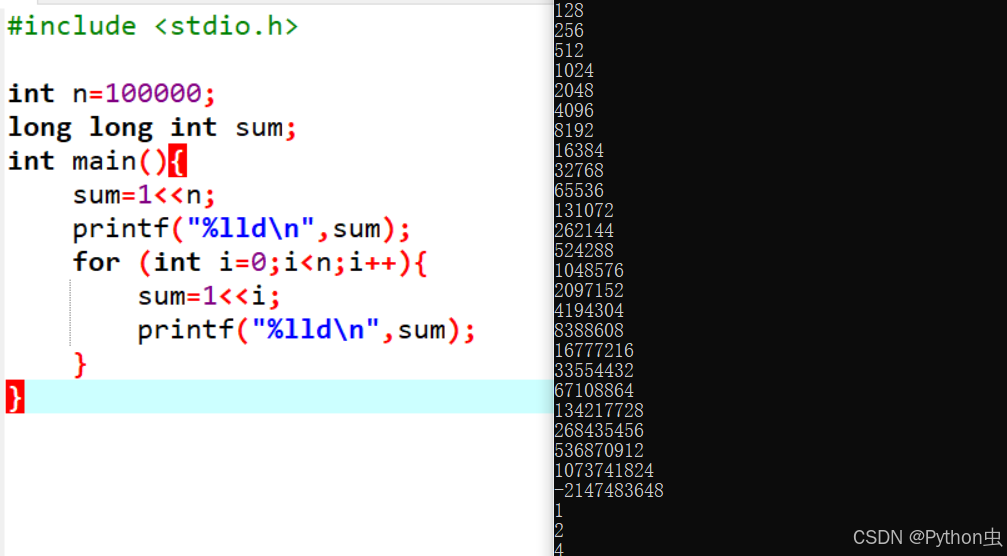Click console output line '1073741824'
Screen dimensions: 1007x556
pyautogui.click(x=604, y=470)
